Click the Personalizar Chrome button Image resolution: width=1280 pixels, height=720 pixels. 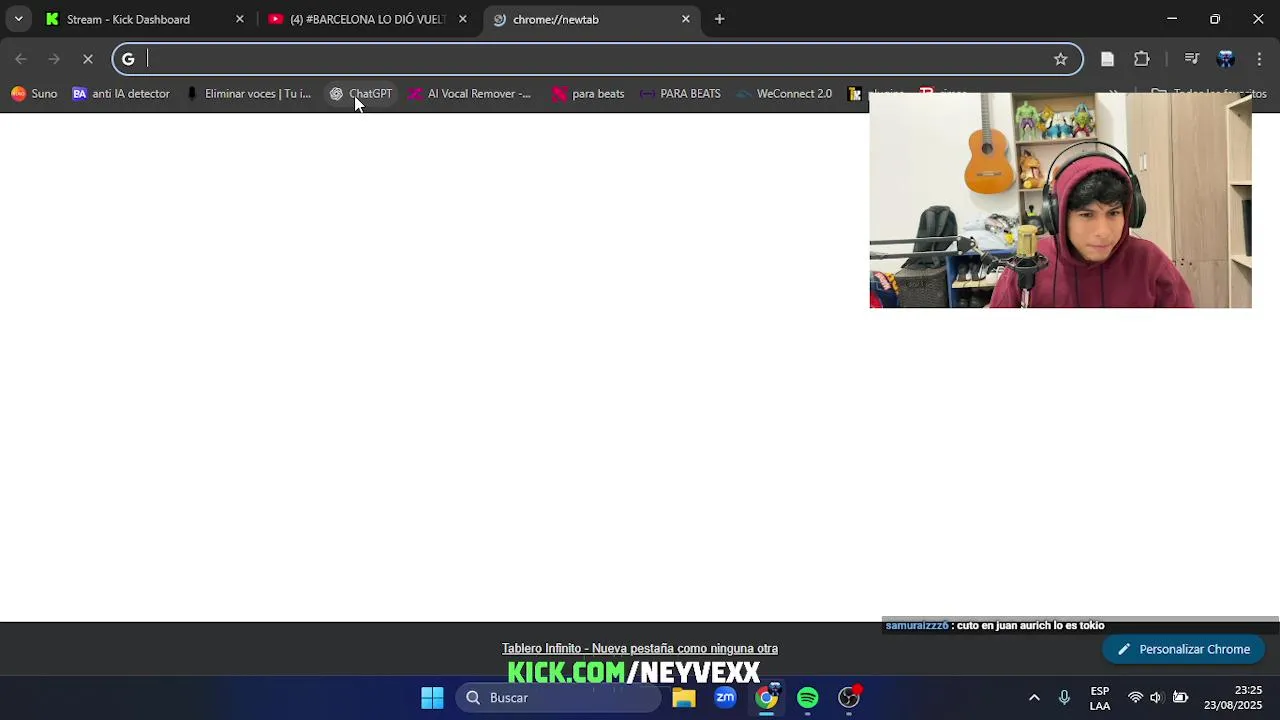click(x=1183, y=649)
